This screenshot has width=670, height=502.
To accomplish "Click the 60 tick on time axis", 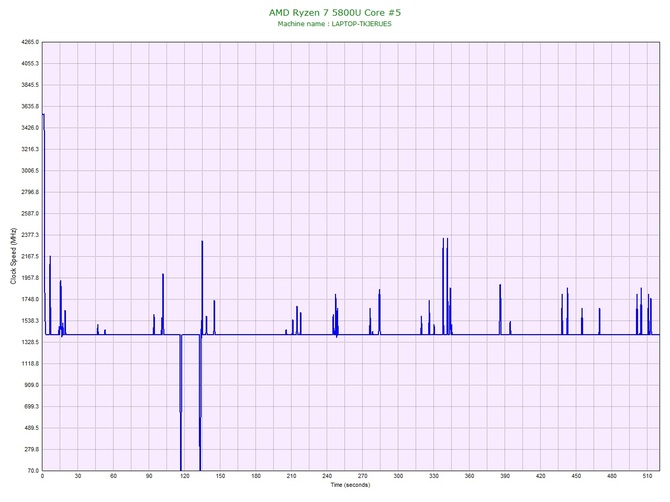I will pyautogui.click(x=113, y=476).
